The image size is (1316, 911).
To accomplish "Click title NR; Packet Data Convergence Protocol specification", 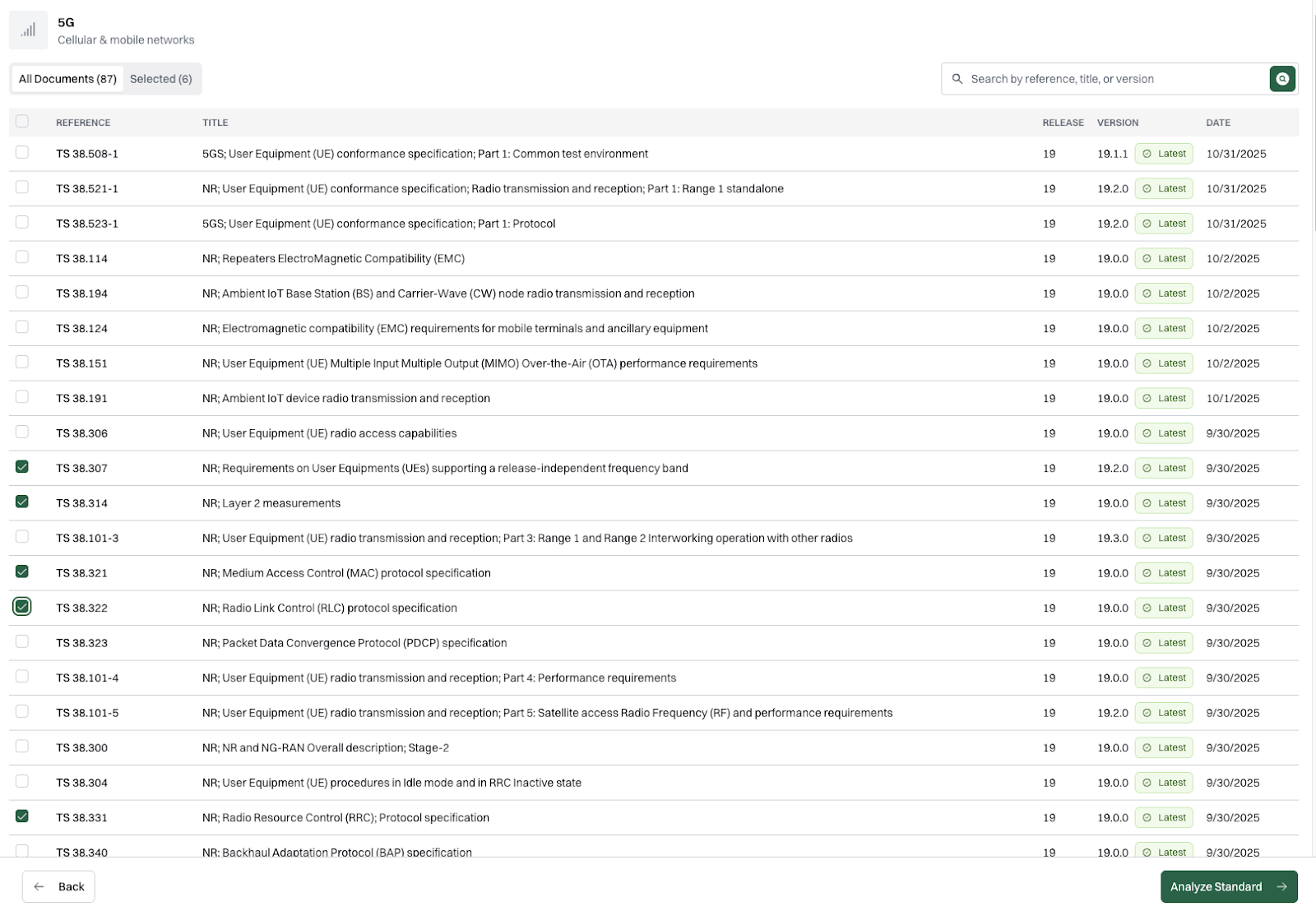I will pyautogui.click(x=354, y=643).
